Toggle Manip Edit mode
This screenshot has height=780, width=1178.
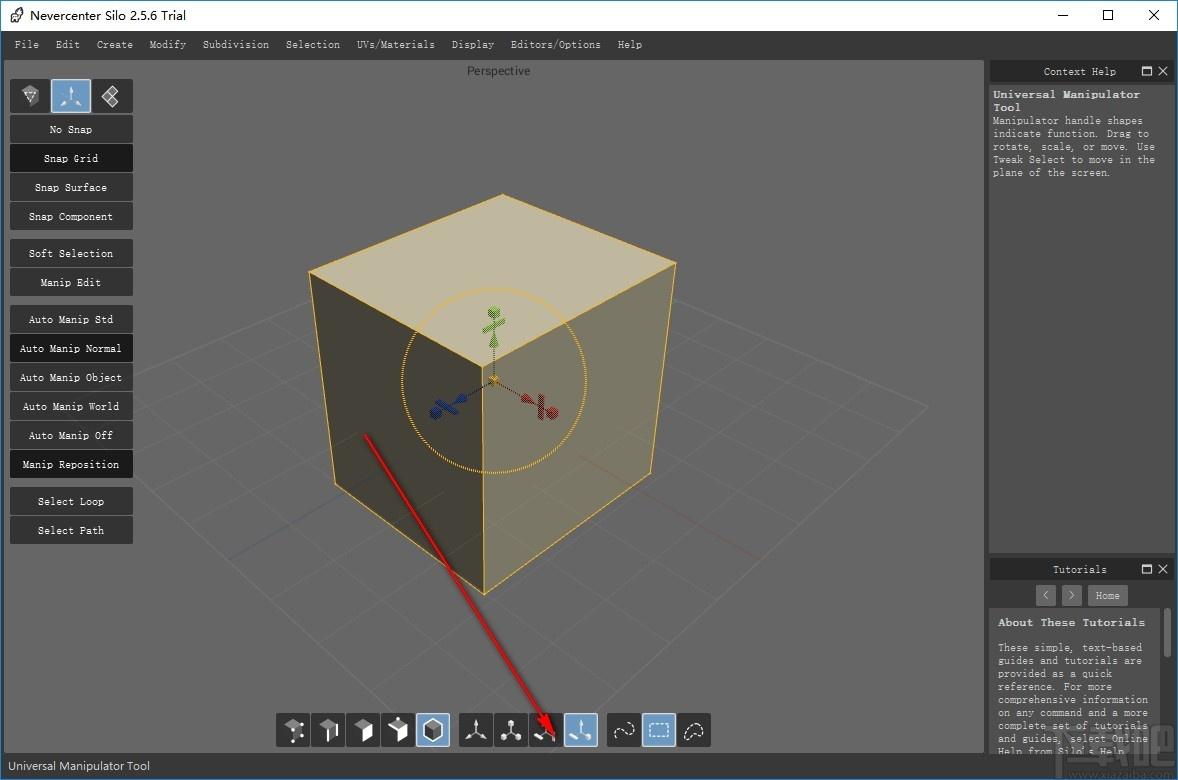tap(71, 283)
